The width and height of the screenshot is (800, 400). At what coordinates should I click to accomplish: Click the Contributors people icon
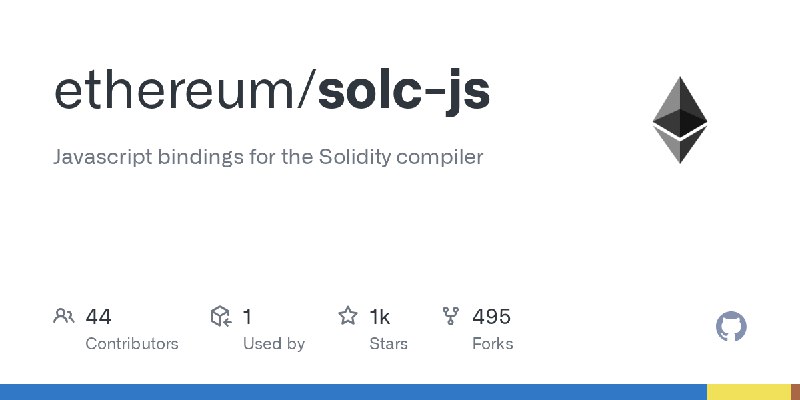[x=63, y=317]
